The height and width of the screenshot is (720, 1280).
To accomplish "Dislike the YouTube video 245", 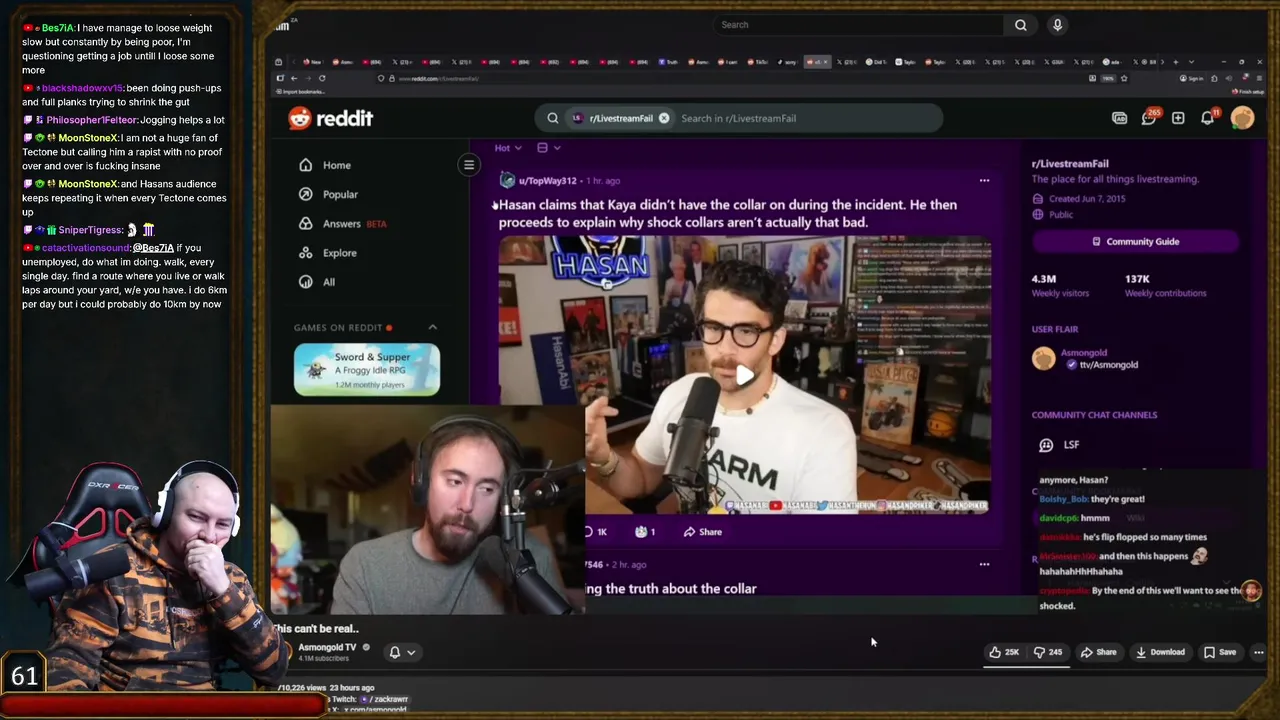I will click(1048, 652).
